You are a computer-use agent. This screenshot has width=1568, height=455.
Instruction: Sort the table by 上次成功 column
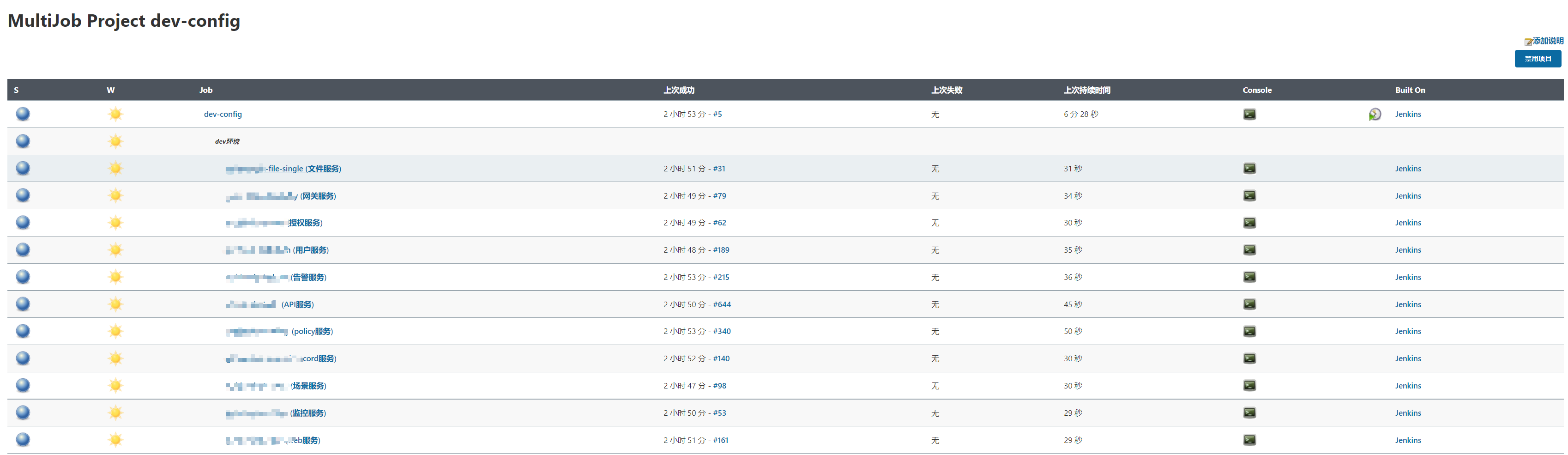point(679,90)
